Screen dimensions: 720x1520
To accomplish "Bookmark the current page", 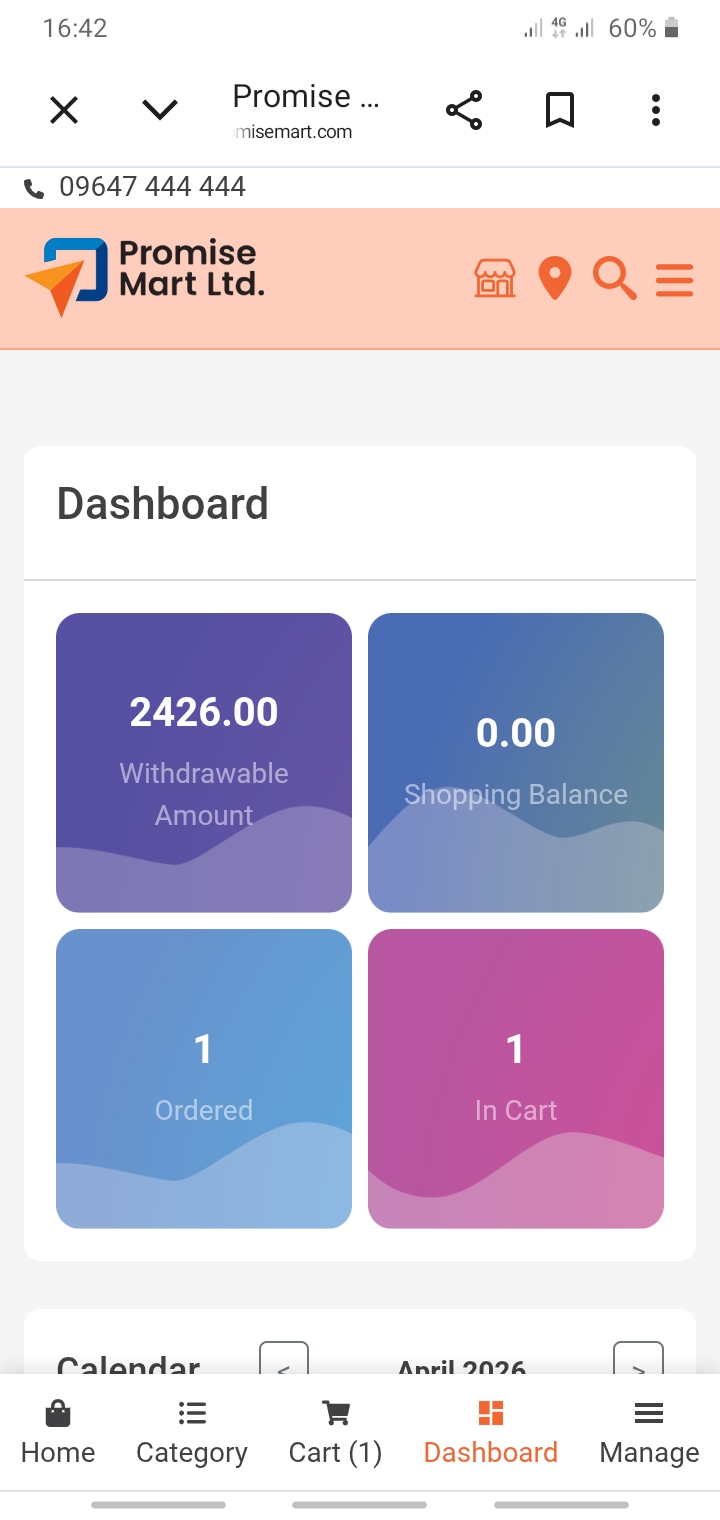I will [x=560, y=110].
